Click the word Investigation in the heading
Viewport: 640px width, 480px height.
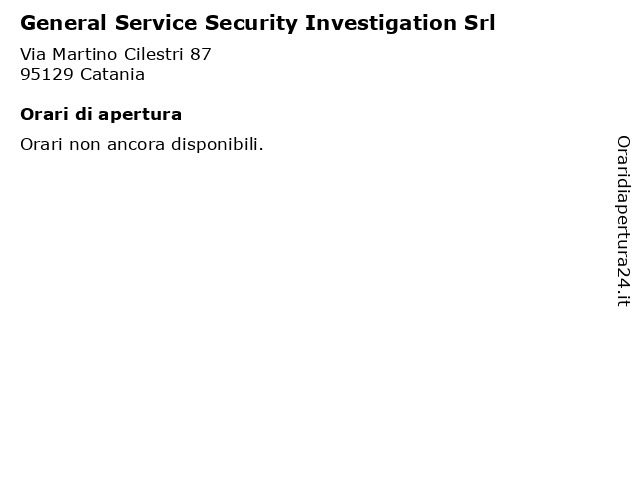point(380,24)
